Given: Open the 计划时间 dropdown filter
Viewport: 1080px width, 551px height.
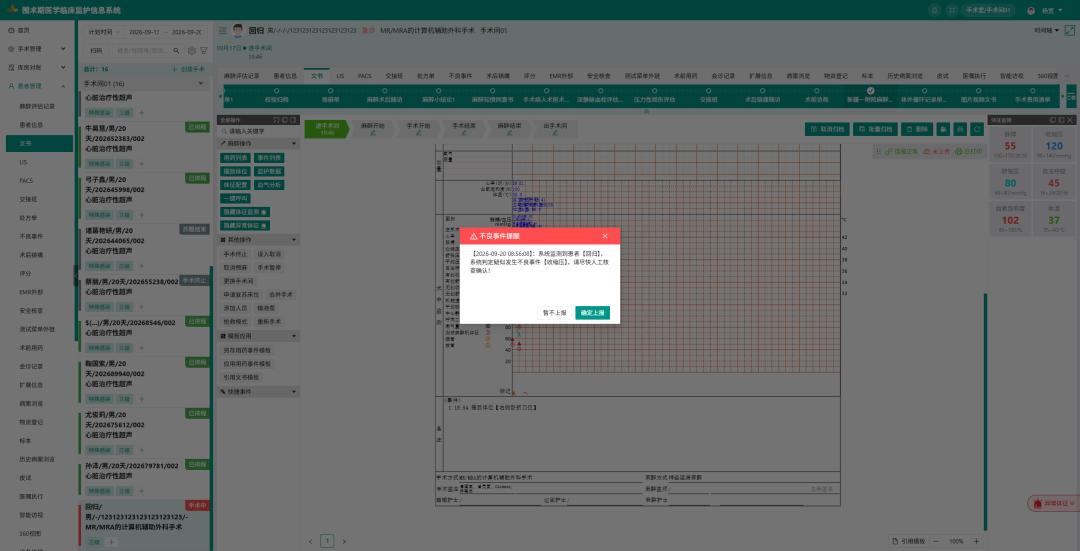Looking at the screenshot, I should [x=103, y=32].
